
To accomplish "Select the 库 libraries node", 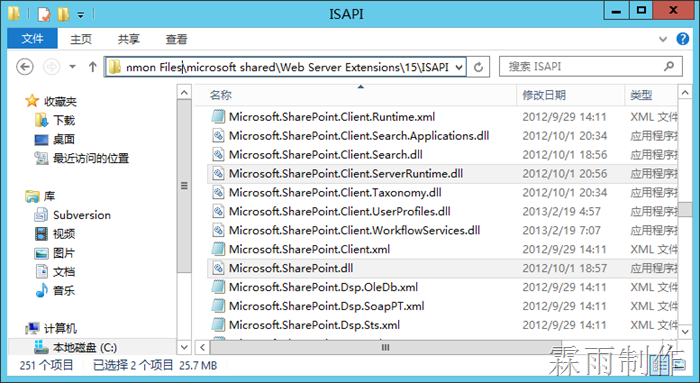I will (49, 196).
